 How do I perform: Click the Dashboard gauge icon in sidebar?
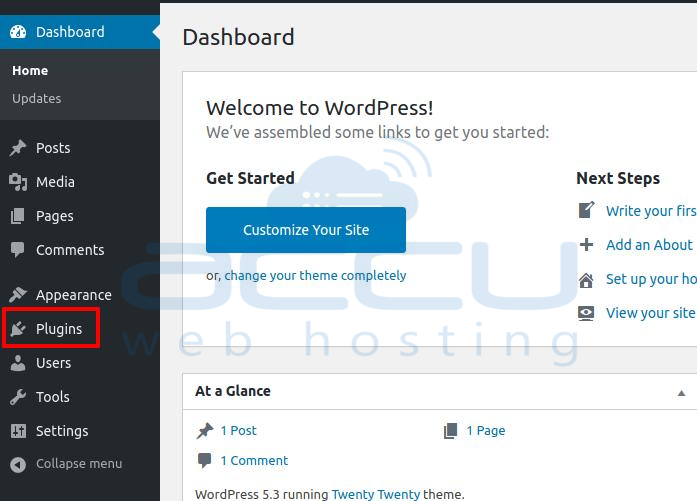(18, 32)
